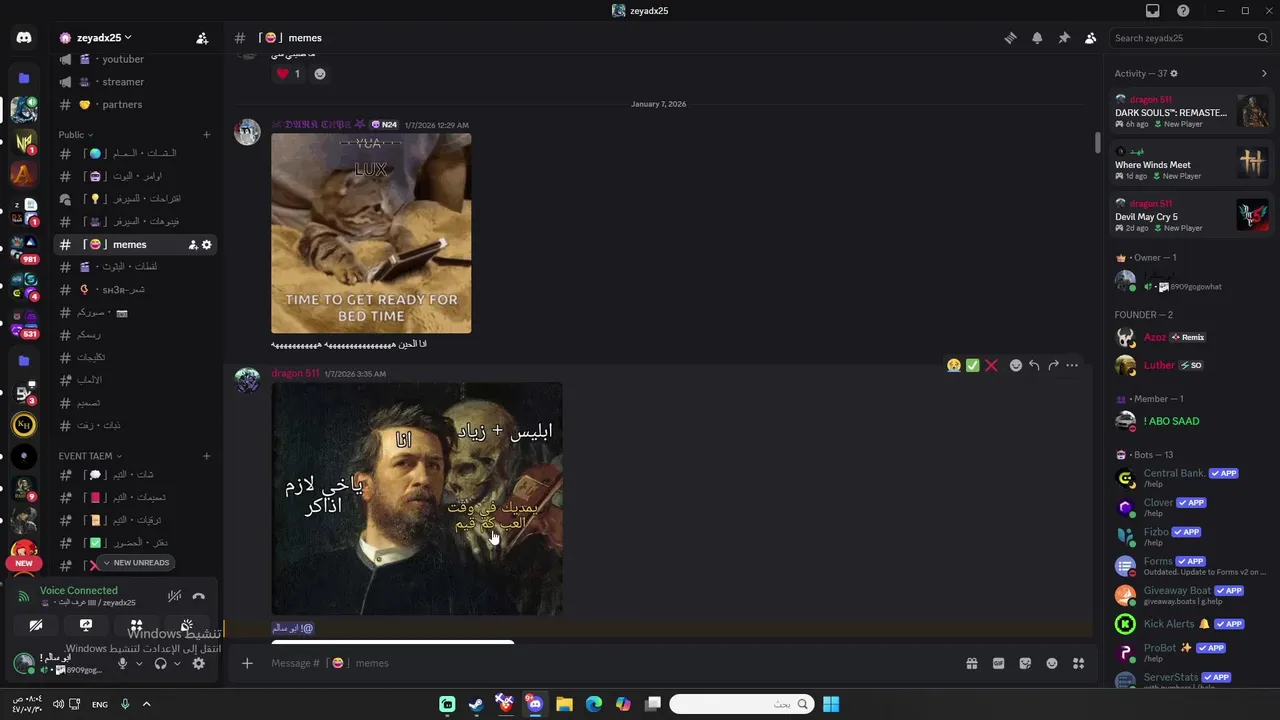Select member ! ABO SAAD

click(1192, 421)
